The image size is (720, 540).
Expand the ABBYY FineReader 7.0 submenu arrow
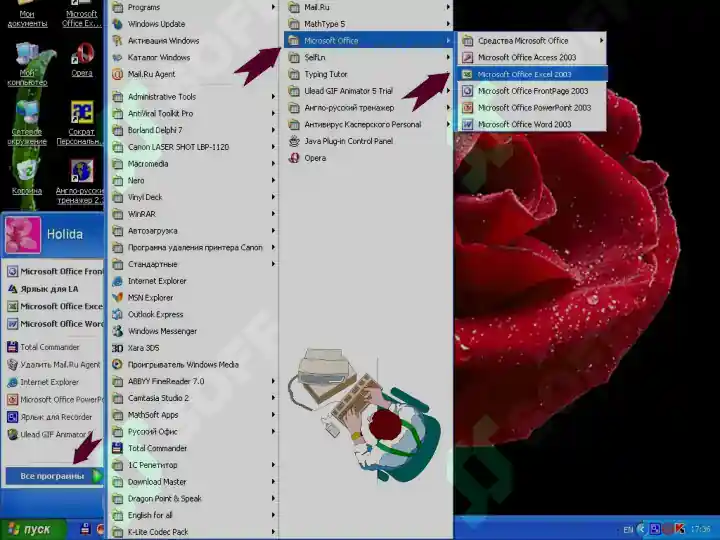click(x=273, y=381)
